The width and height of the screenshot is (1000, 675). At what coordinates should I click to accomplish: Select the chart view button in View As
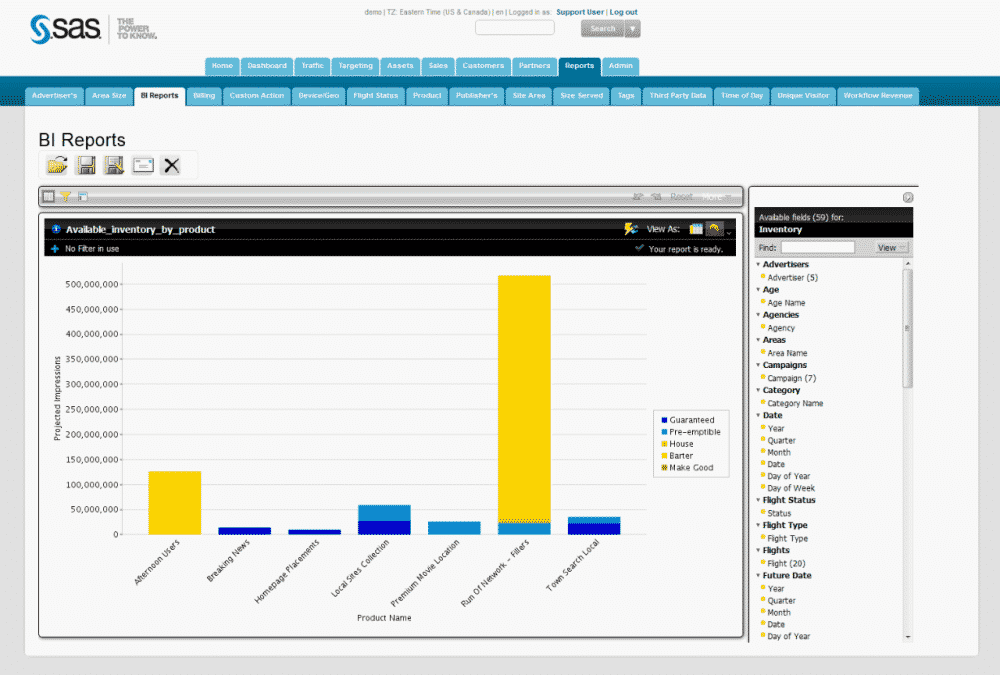[x=714, y=229]
